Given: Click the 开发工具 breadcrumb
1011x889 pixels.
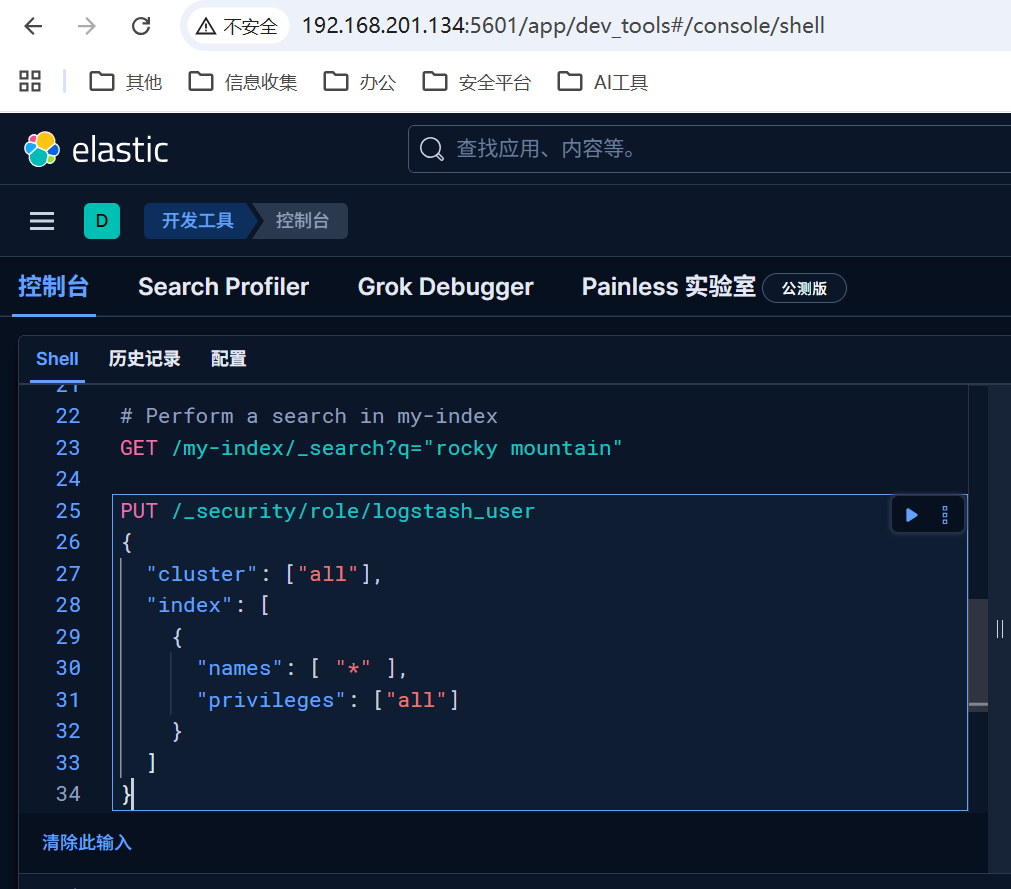Looking at the screenshot, I should point(197,221).
